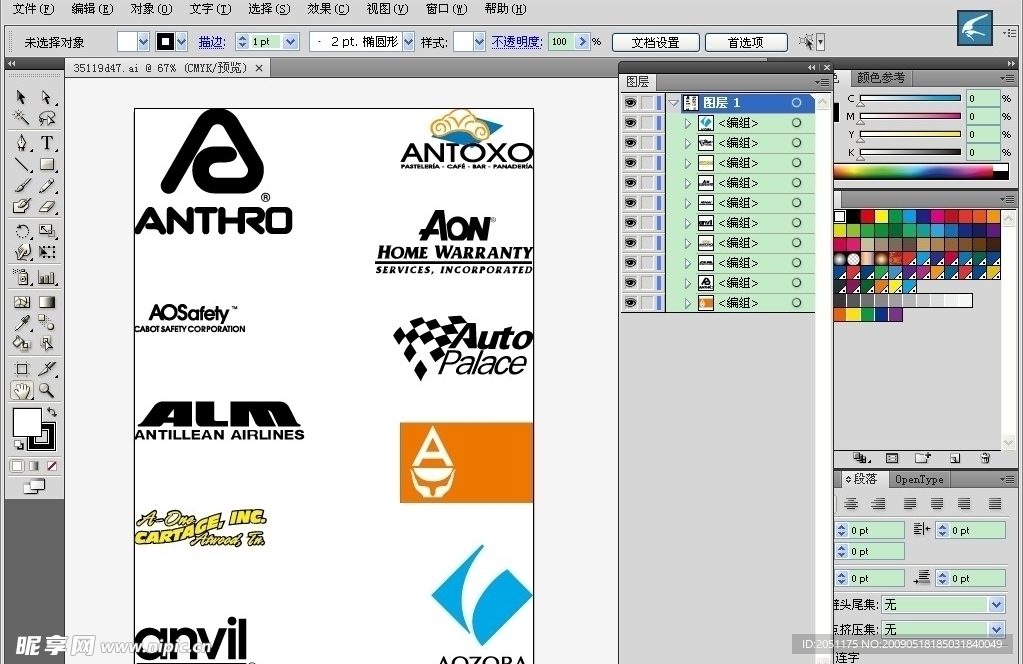Click the 首选项 button
Image resolution: width=1023 pixels, height=664 pixels.
745,42
